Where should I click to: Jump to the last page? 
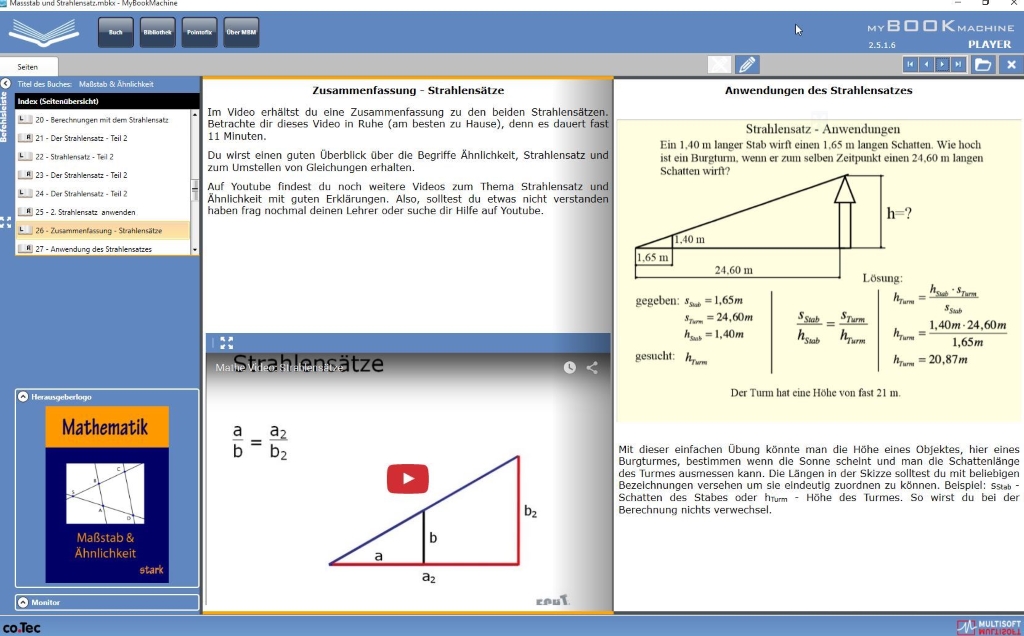(x=958, y=64)
